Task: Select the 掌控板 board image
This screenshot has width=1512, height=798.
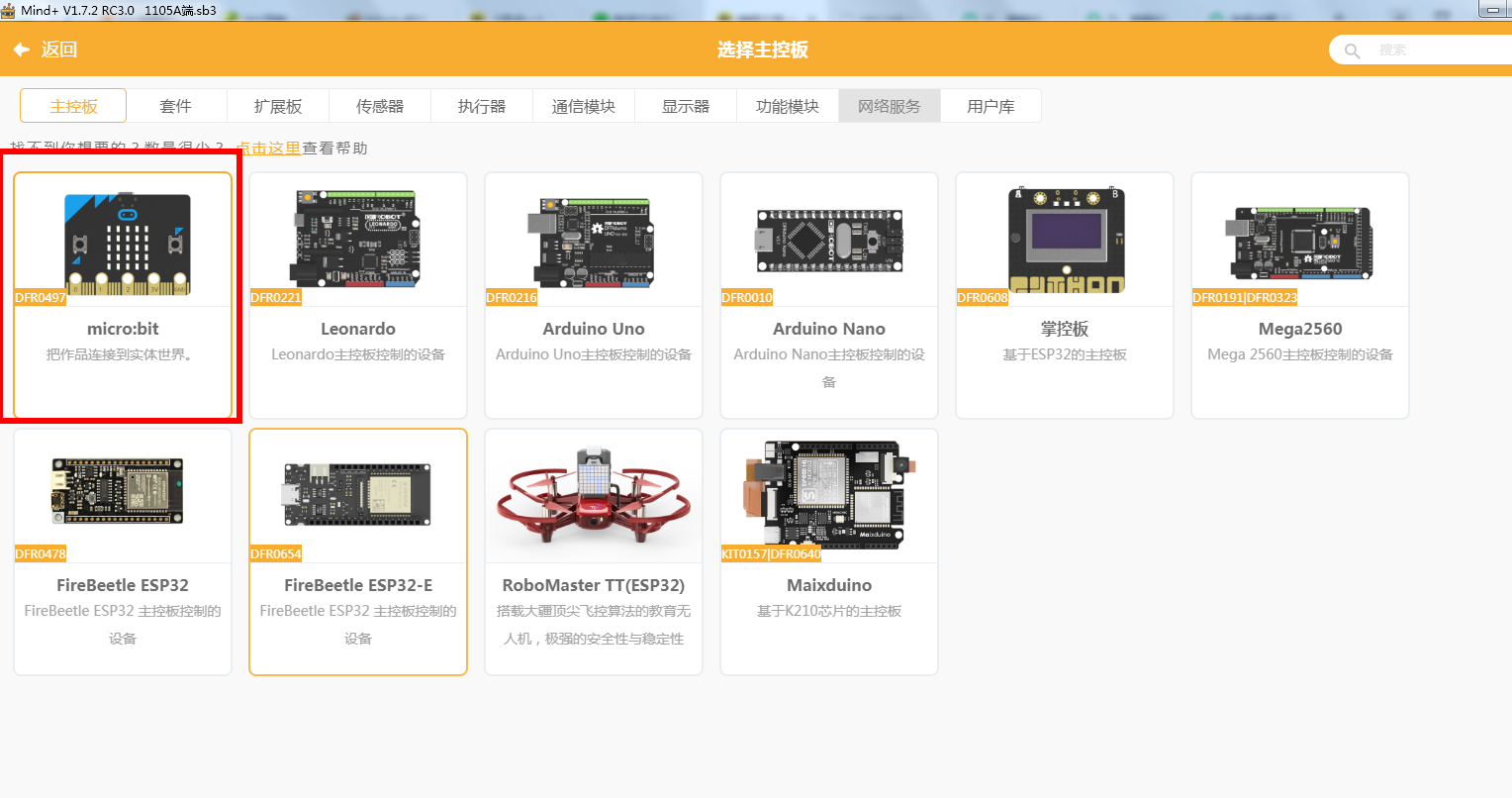Action: click(1066, 241)
